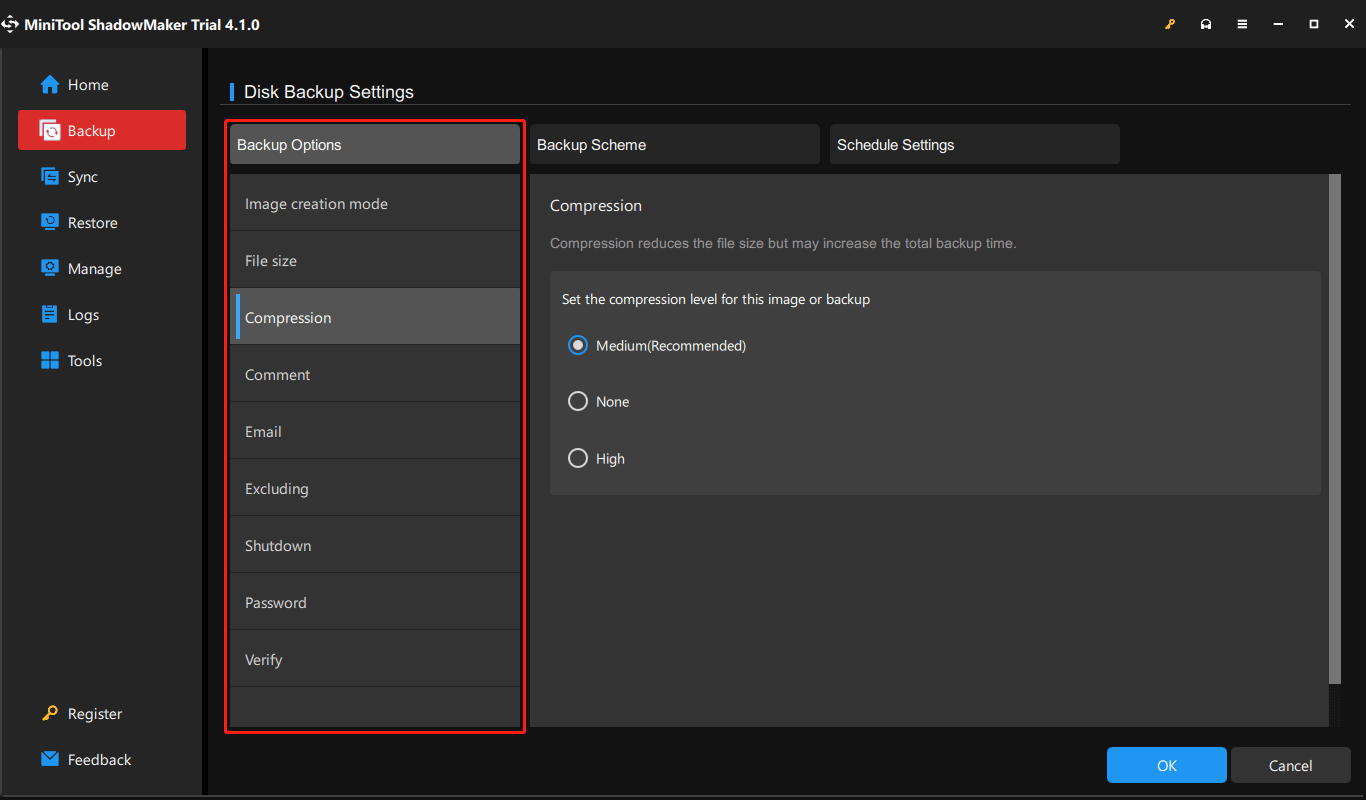Open the hamburger menu in the title bar

coord(1242,23)
